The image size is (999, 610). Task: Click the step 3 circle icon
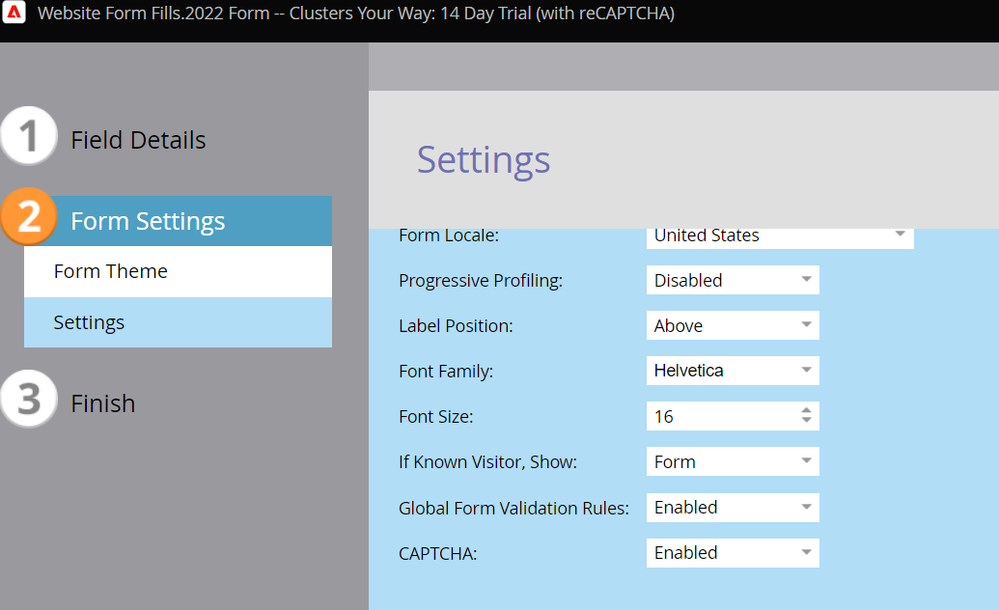[x=29, y=399]
